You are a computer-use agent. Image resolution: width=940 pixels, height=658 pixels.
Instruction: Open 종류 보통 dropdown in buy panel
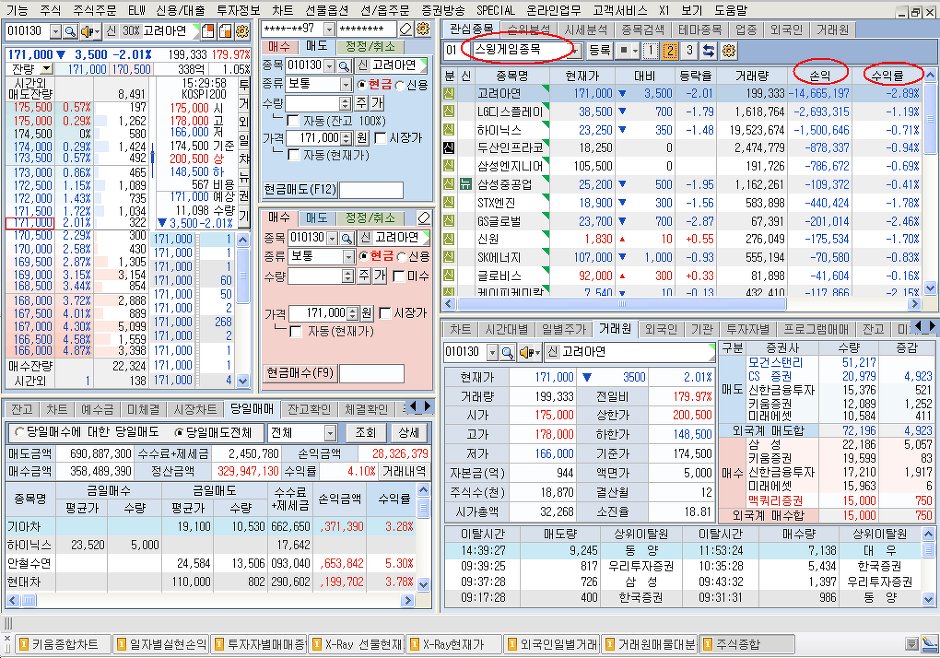click(x=349, y=257)
